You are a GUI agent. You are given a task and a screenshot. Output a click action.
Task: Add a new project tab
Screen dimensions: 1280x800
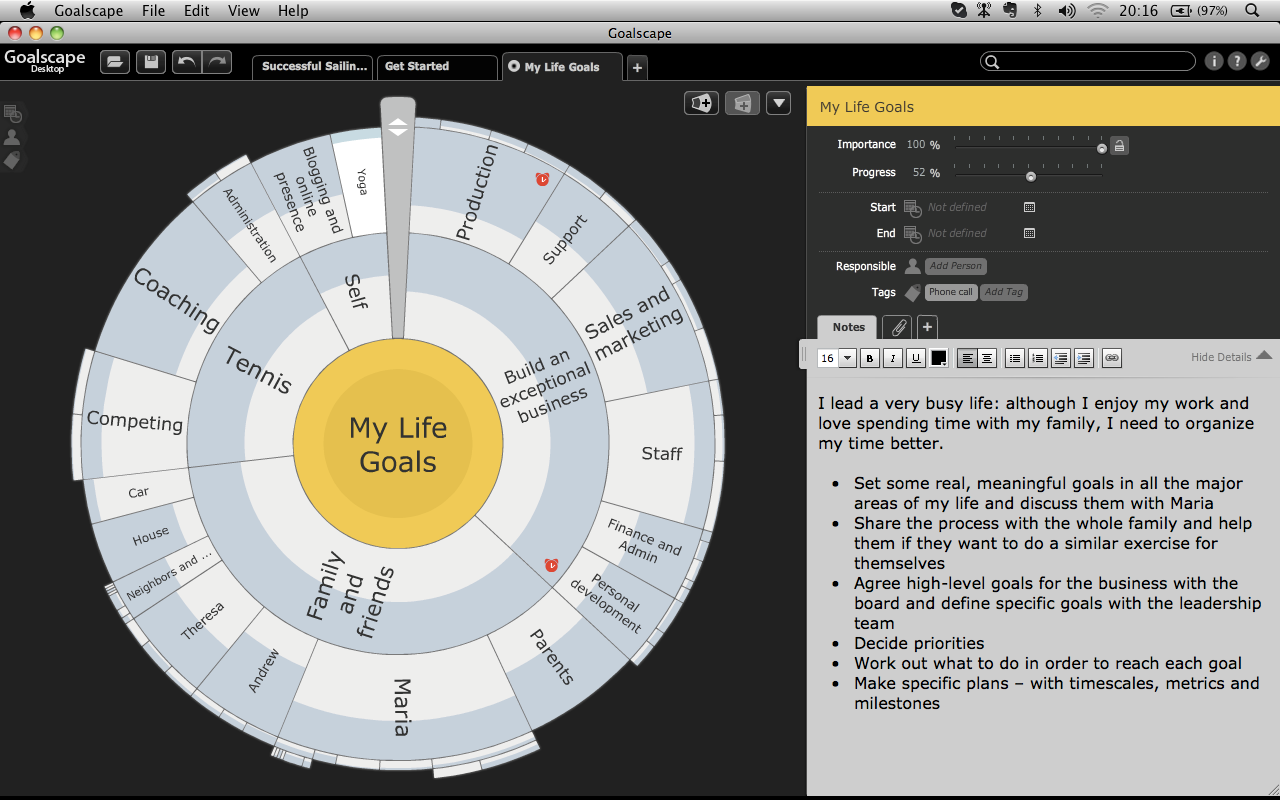(x=637, y=68)
